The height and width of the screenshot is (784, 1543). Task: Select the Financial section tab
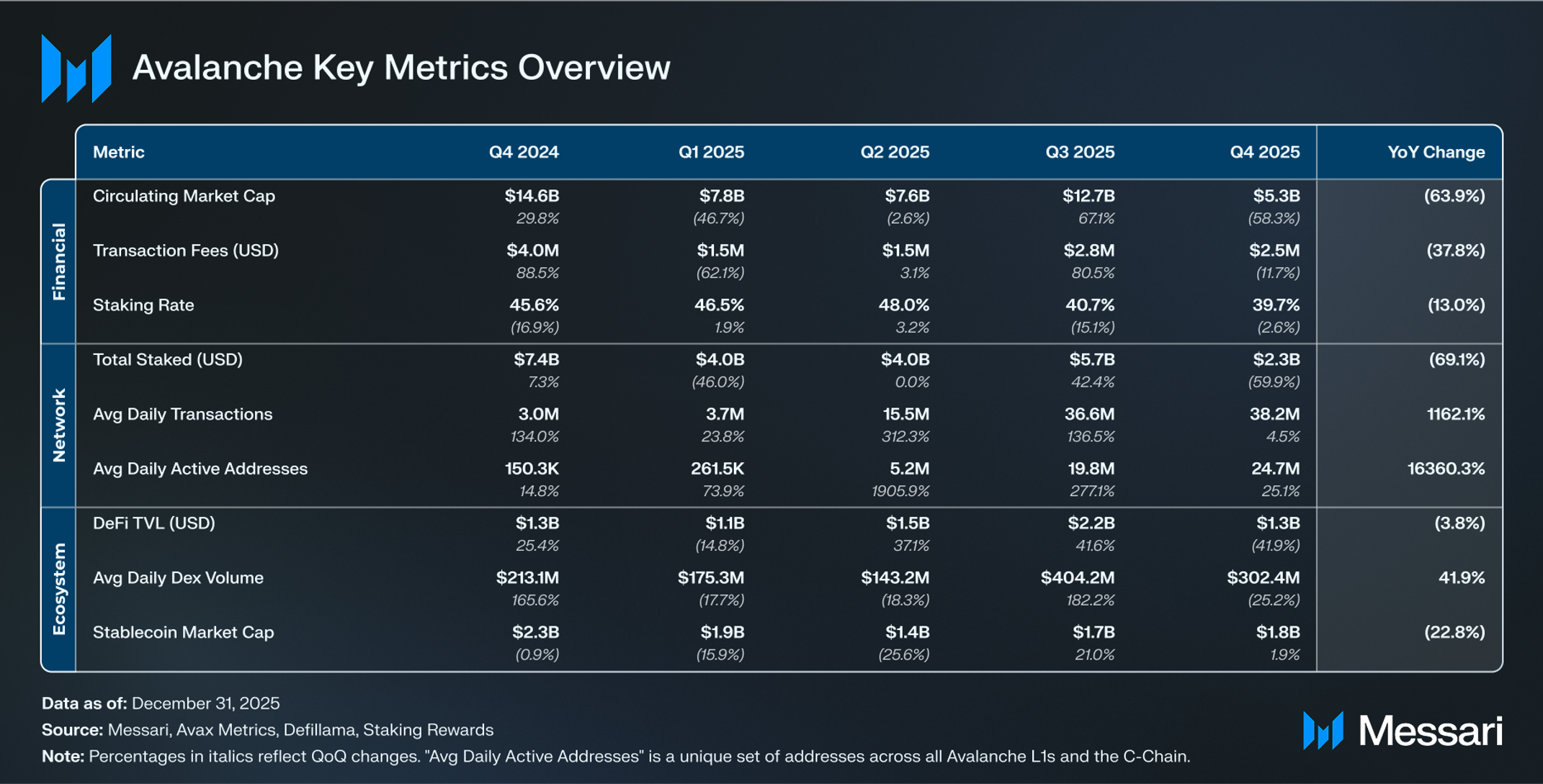tap(59, 261)
